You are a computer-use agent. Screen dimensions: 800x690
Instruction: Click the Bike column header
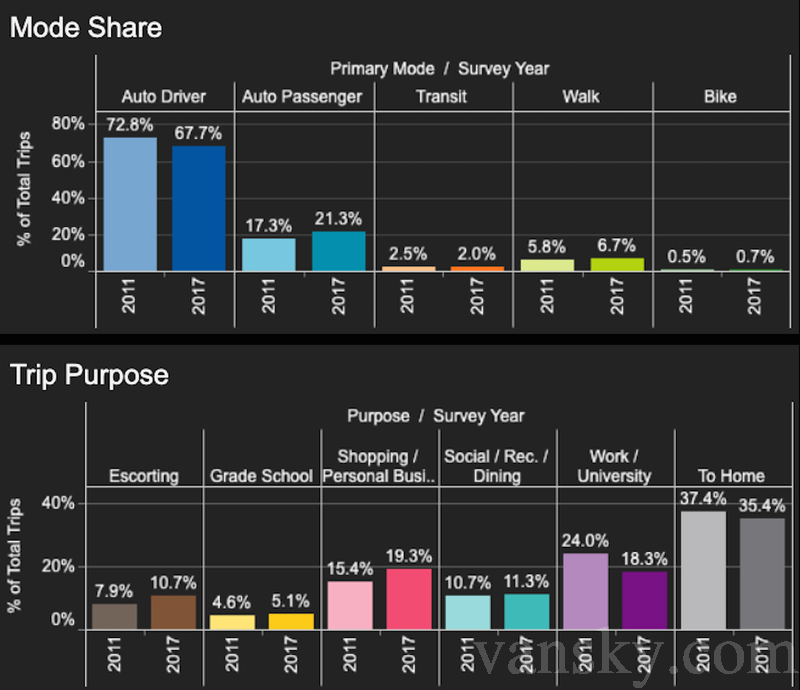(x=720, y=97)
